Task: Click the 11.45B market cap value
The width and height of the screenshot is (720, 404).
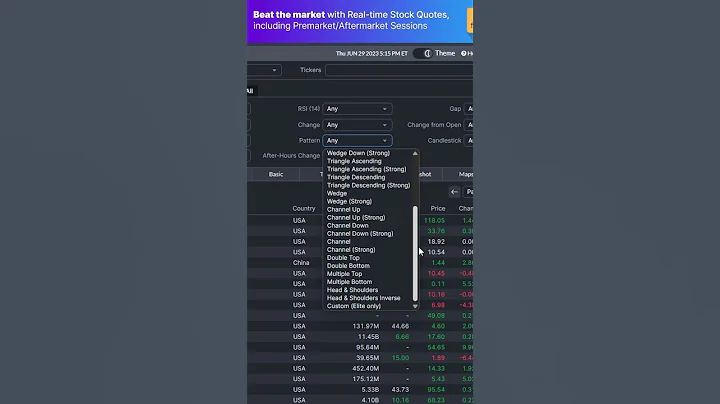Action: 368,337
